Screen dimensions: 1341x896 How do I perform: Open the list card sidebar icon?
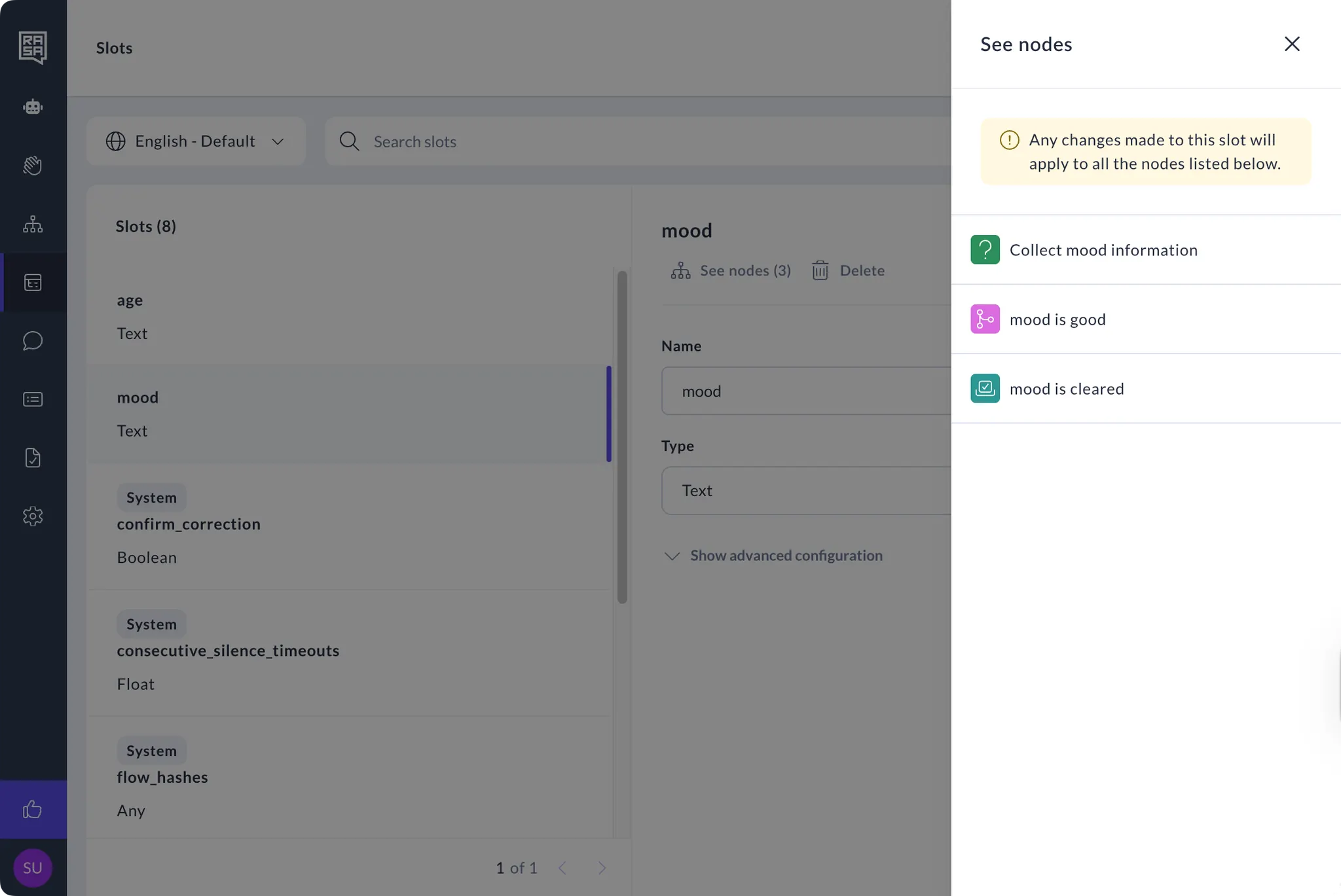click(33, 399)
